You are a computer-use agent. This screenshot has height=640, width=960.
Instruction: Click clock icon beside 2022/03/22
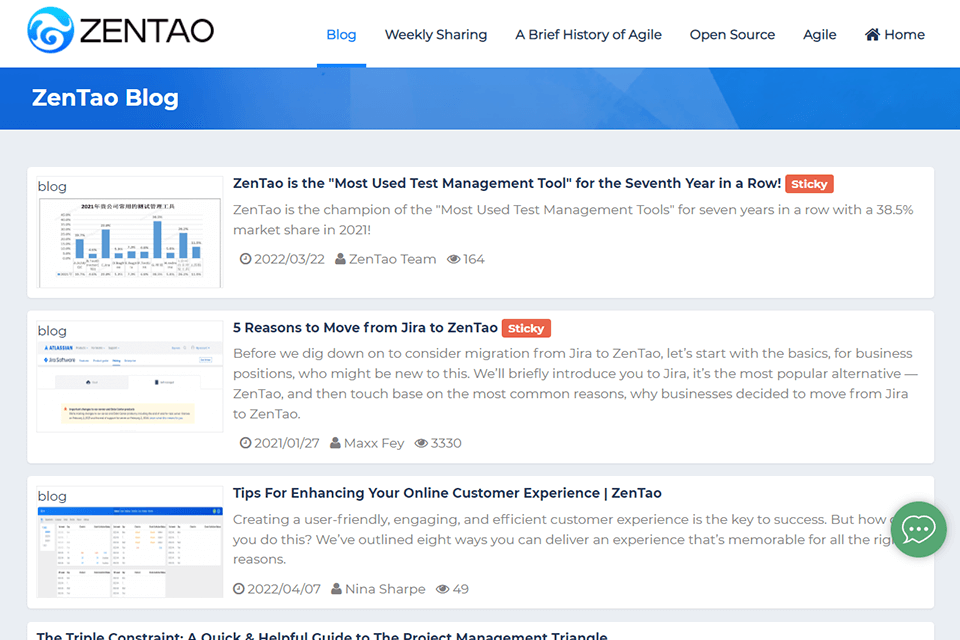coord(246,259)
